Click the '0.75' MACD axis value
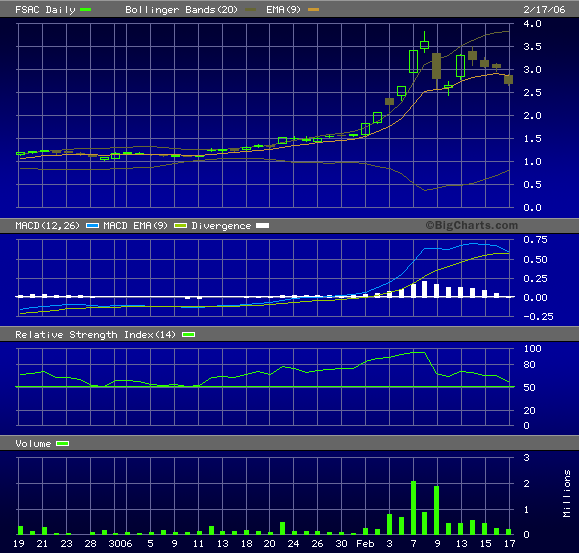This screenshot has width=579, height=553. (x=535, y=240)
